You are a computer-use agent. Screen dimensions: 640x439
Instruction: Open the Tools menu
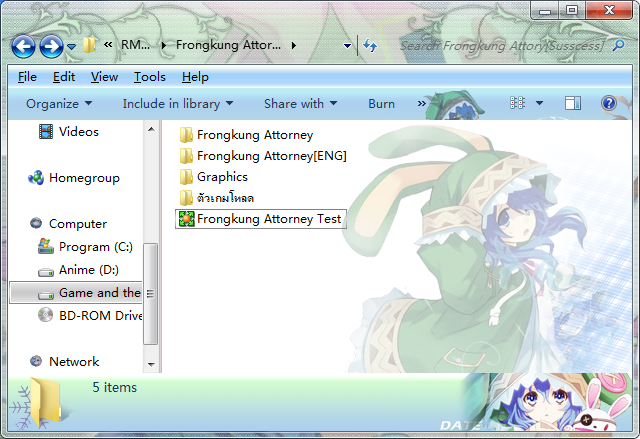pos(149,77)
